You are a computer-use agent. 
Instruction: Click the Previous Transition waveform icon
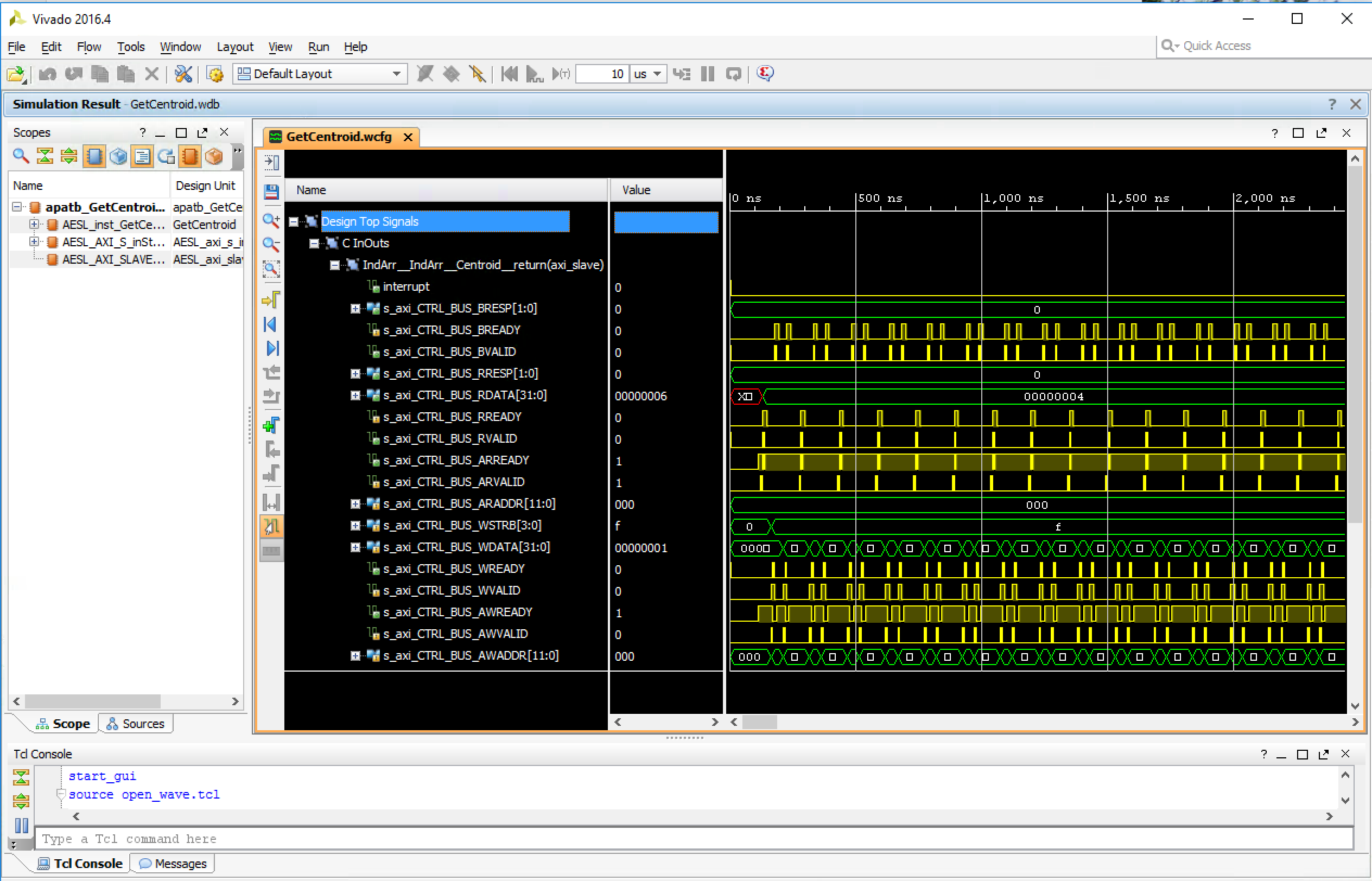(271, 373)
